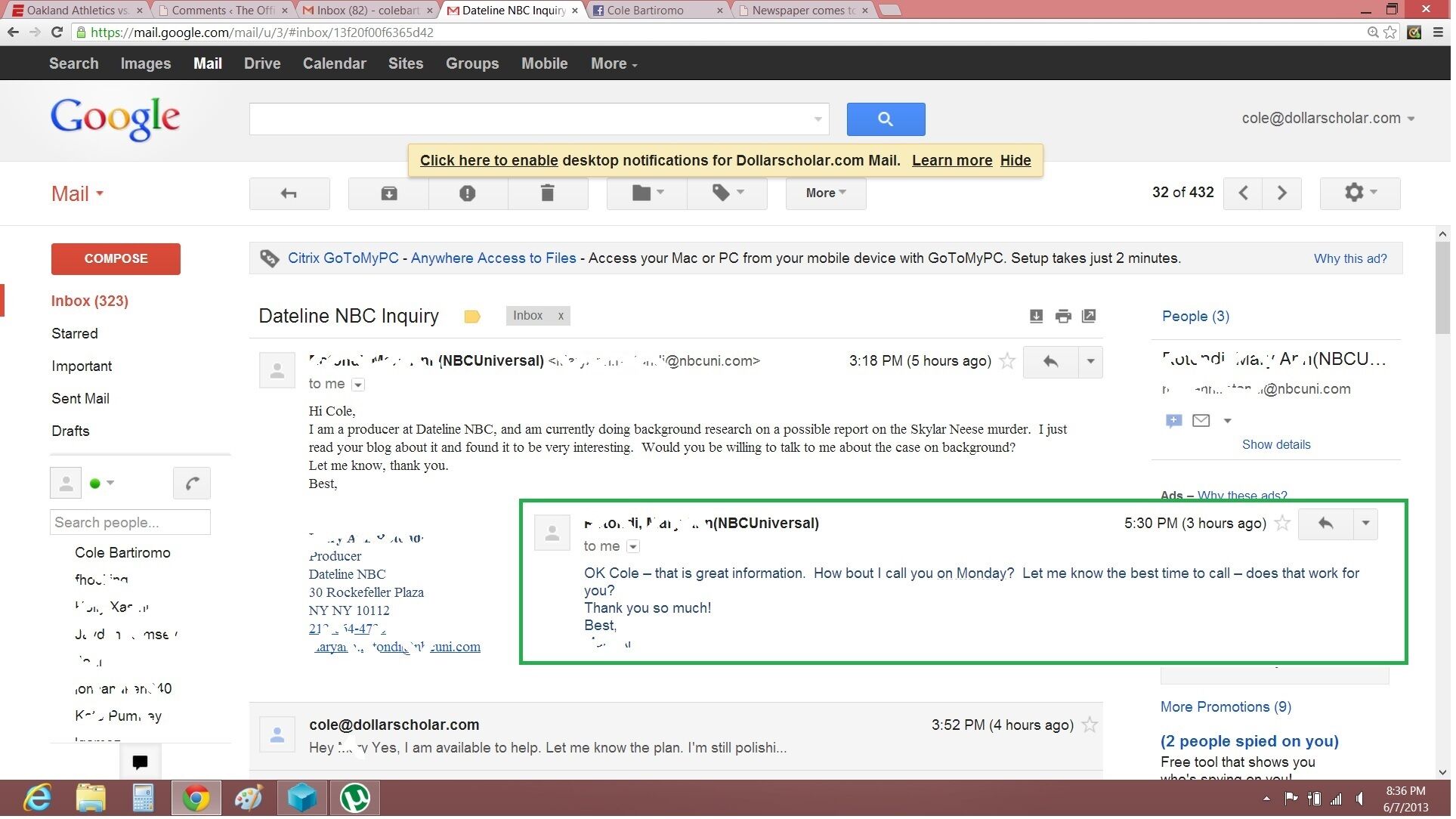
Task: Click Show details in people panel
Action: pyautogui.click(x=1281, y=446)
